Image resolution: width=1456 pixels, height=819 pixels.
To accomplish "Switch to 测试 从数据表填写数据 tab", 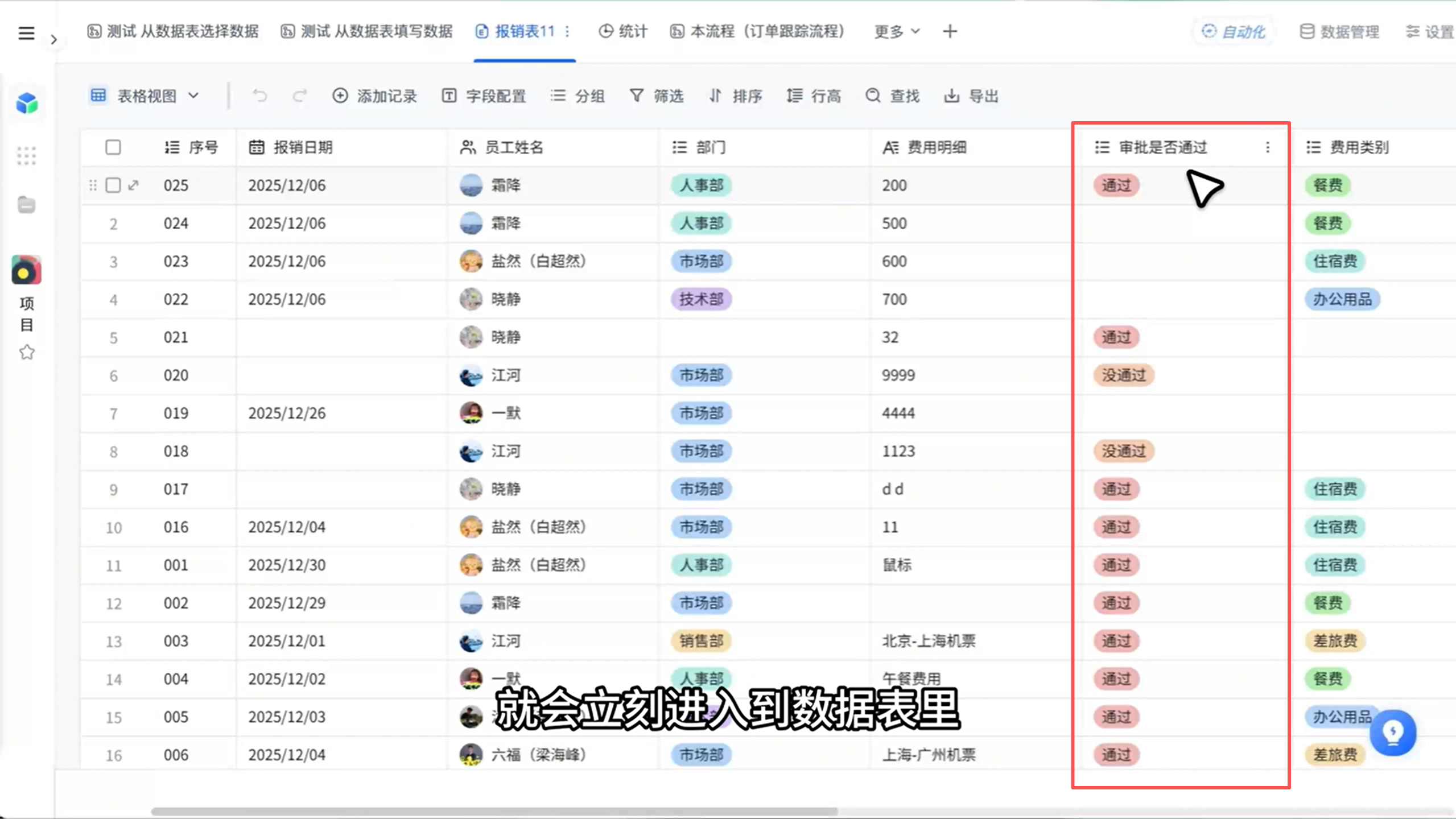I will (366, 31).
